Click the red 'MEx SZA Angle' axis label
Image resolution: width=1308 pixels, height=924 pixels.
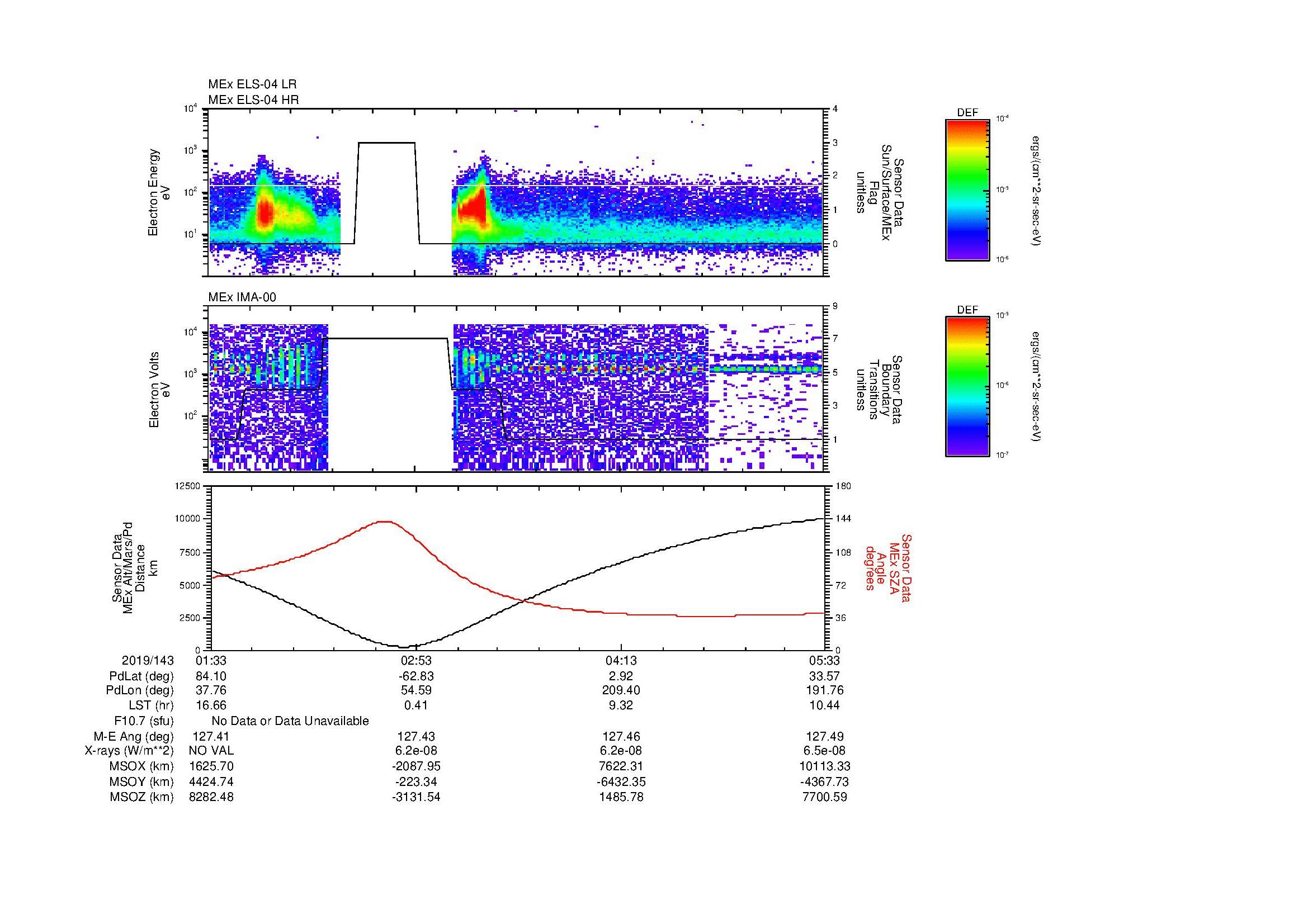[x=887, y=567]
